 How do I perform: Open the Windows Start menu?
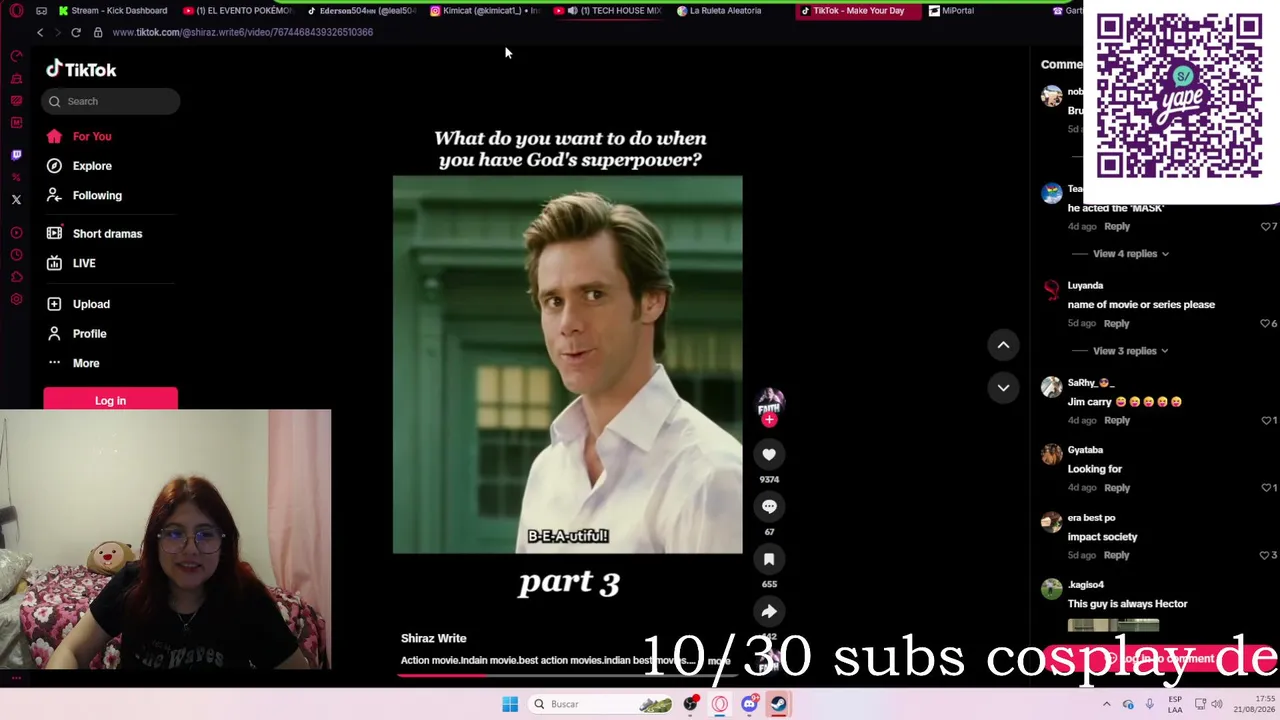coord(510,704)
